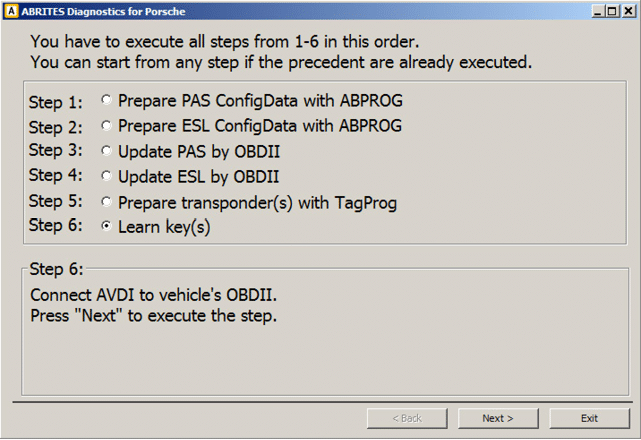The height and width of the screenshot is (440, 641).
Task: Minimize the ABRITES Diagnostics window
Action: pyautogui.click(x=596, y=10)
